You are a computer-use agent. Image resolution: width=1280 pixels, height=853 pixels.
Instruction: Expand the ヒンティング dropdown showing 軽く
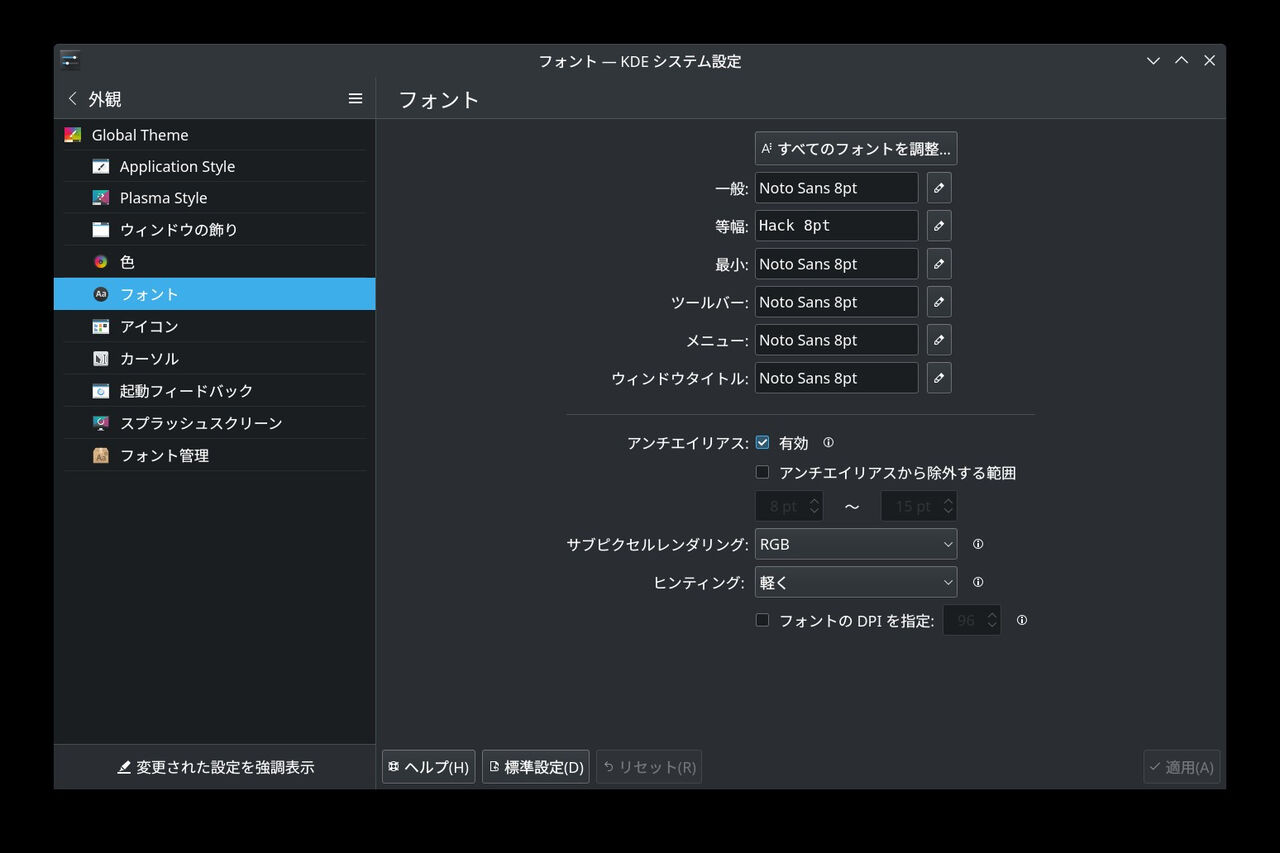point(855,581)
